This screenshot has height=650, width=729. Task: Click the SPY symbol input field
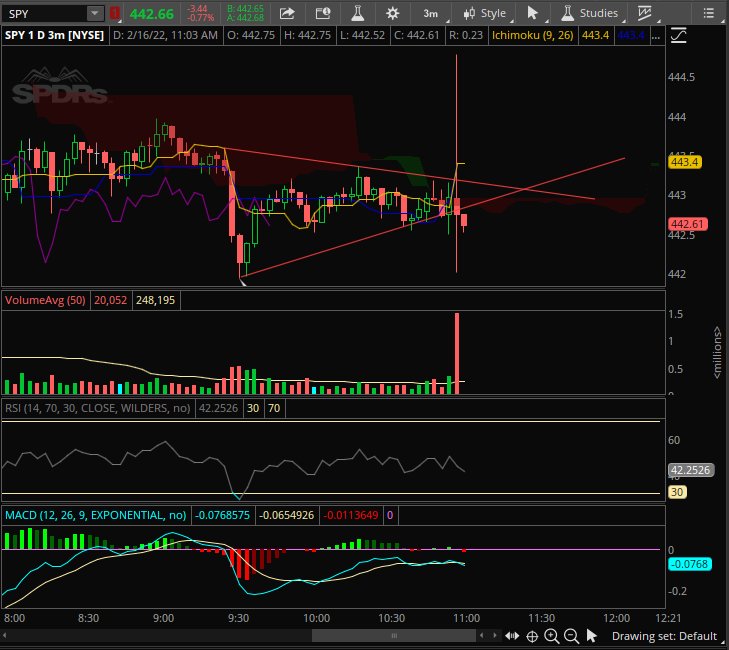45,14
